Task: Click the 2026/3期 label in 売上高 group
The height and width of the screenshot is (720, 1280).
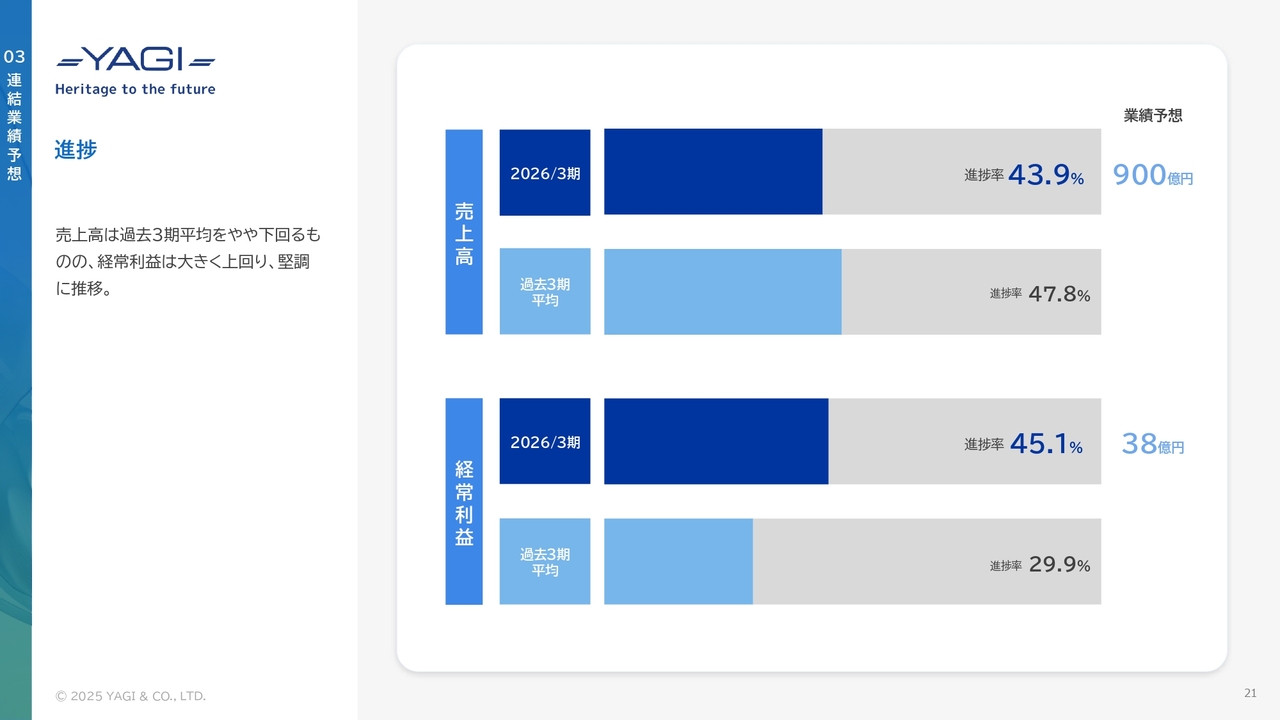Action: pyautogui.click(x=545, y=173)
